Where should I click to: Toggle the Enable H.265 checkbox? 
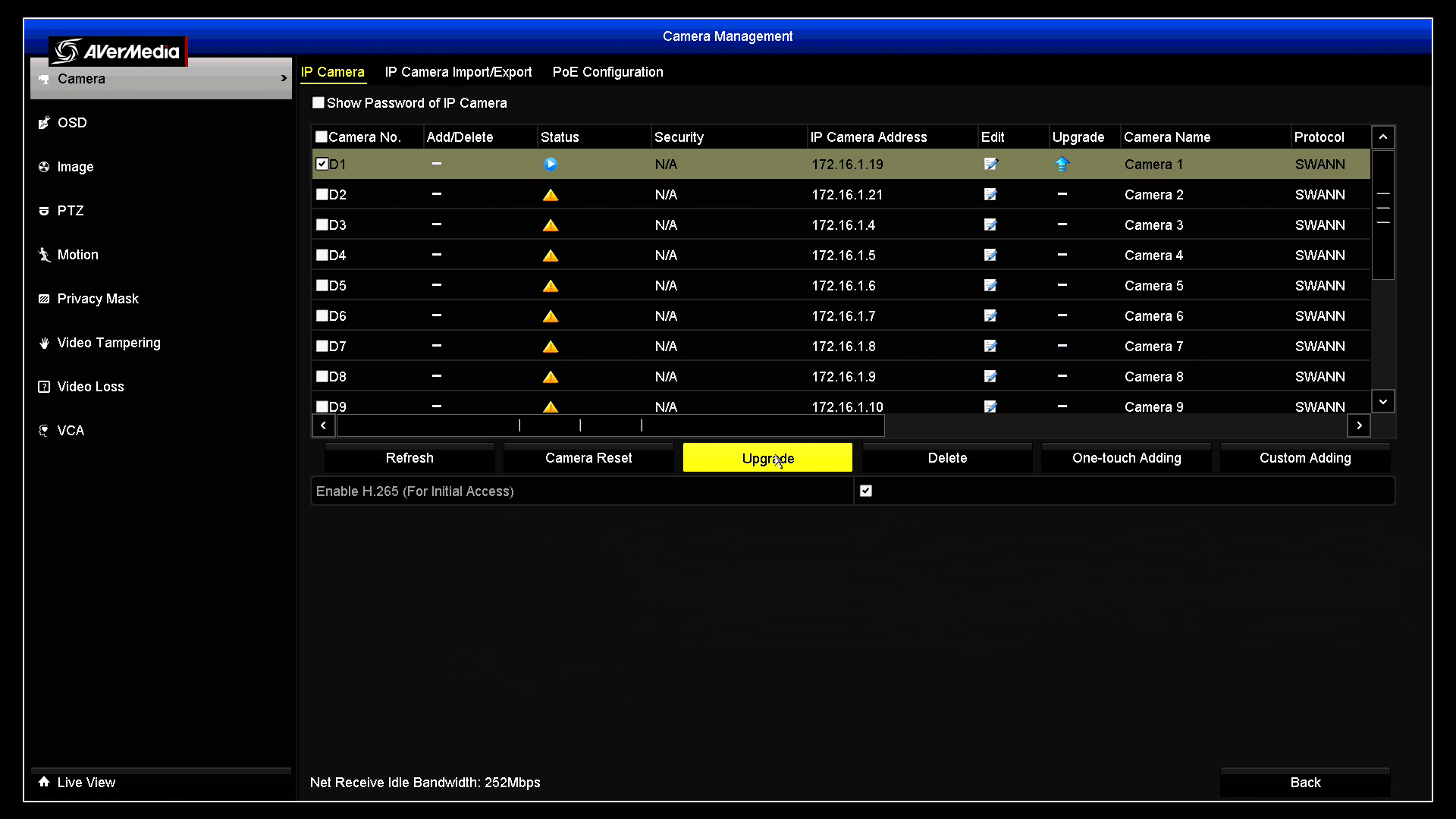[x=866, y=491]
